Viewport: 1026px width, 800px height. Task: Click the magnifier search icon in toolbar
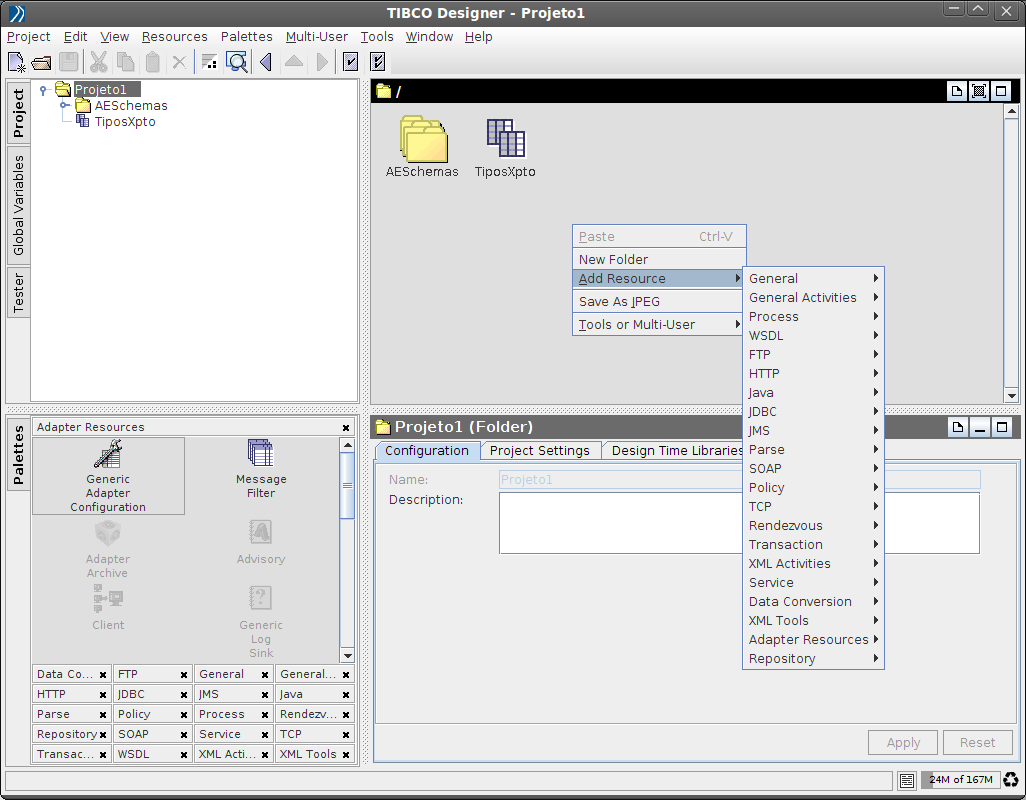[237, 62]
